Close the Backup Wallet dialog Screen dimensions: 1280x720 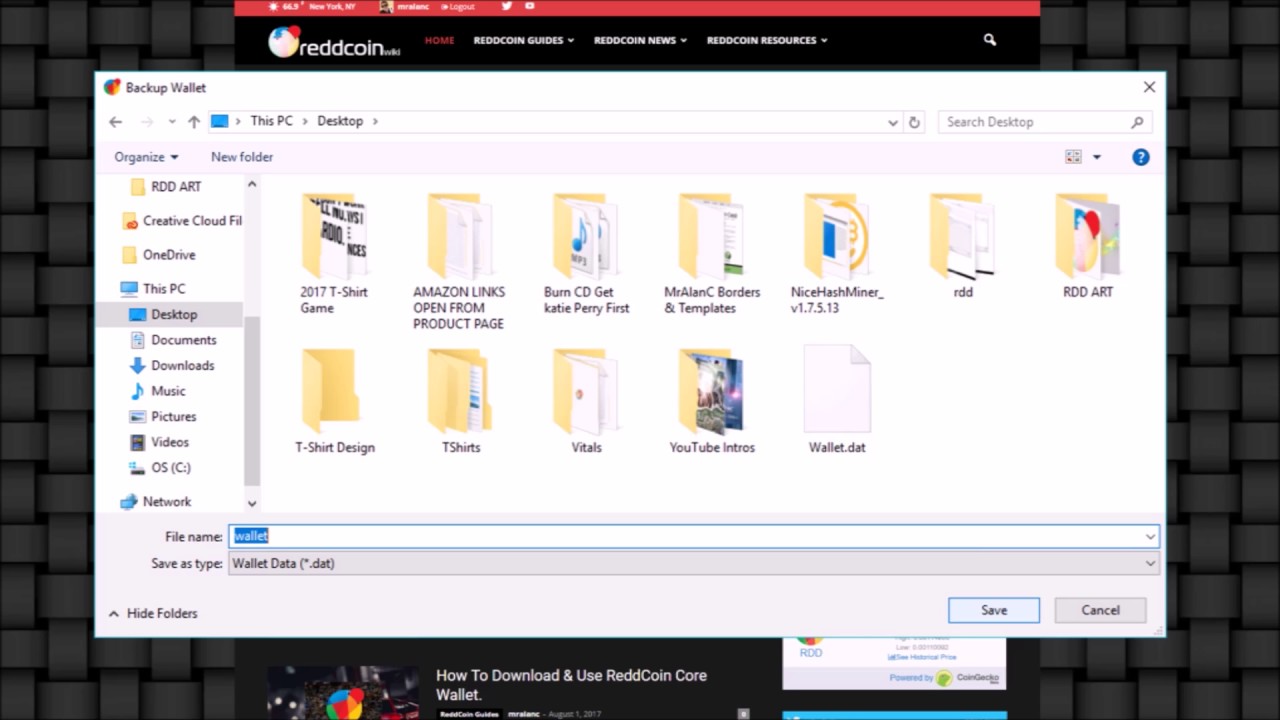click(x=1149, y=87)
